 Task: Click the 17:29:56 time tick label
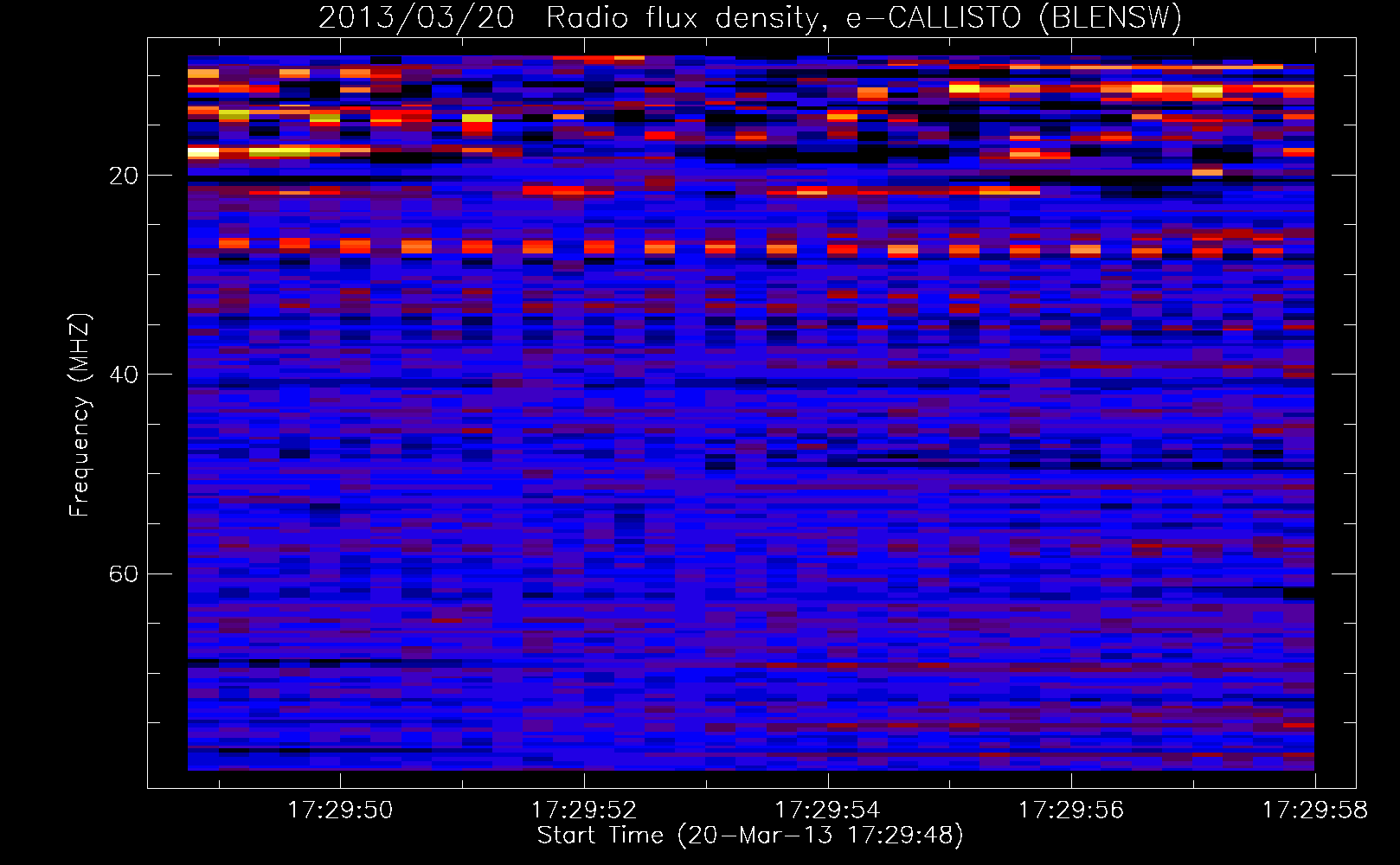tap(1071, 811)
